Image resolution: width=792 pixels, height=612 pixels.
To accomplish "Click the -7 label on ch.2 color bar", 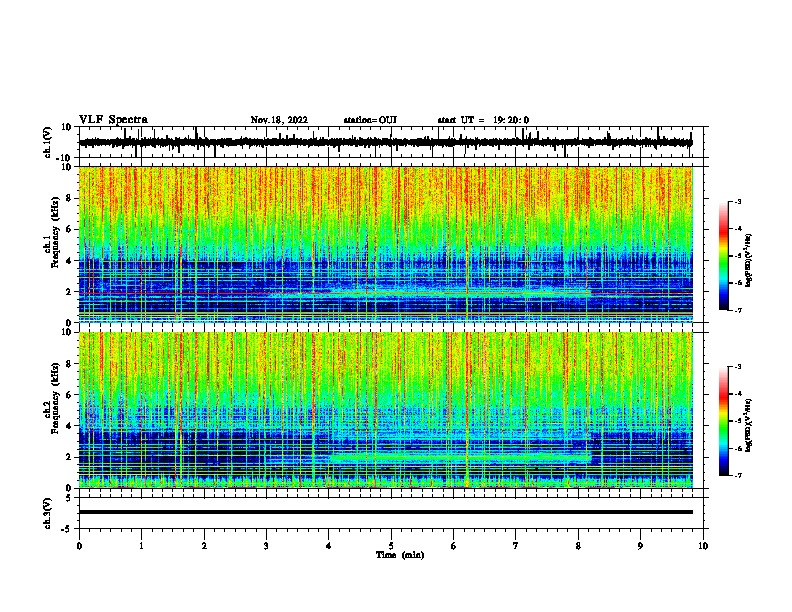I will 737,475.
